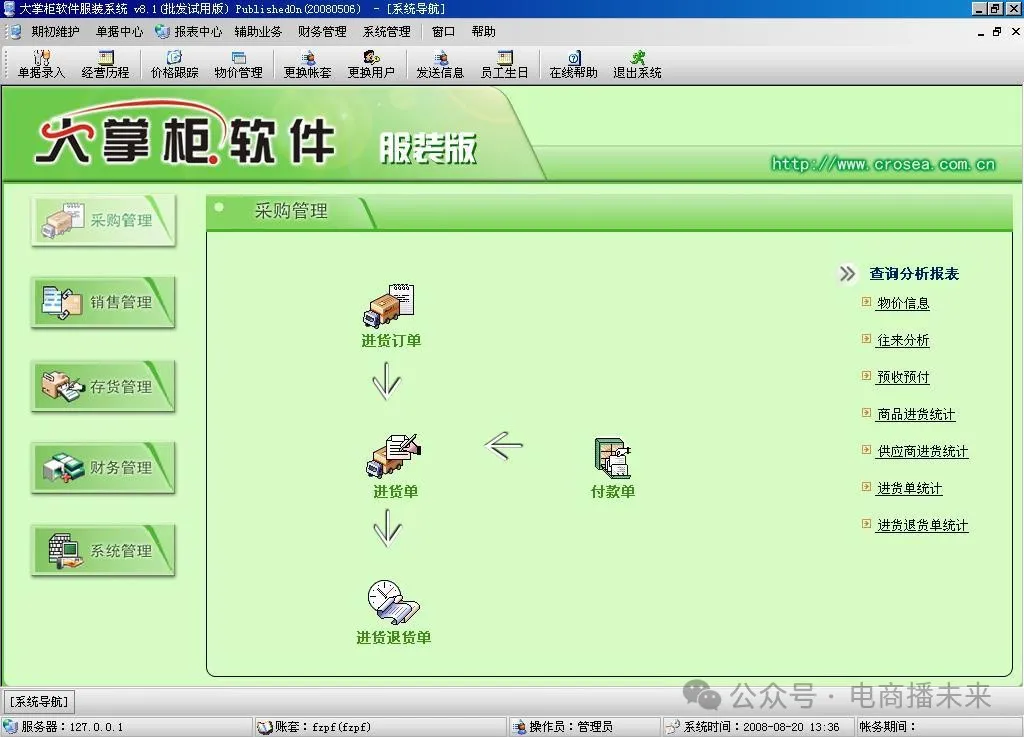Image resolution: width=1024 pixels, height=737 pixels.
Task: Open the 付款单 payment slip icon
Action: 612,458
